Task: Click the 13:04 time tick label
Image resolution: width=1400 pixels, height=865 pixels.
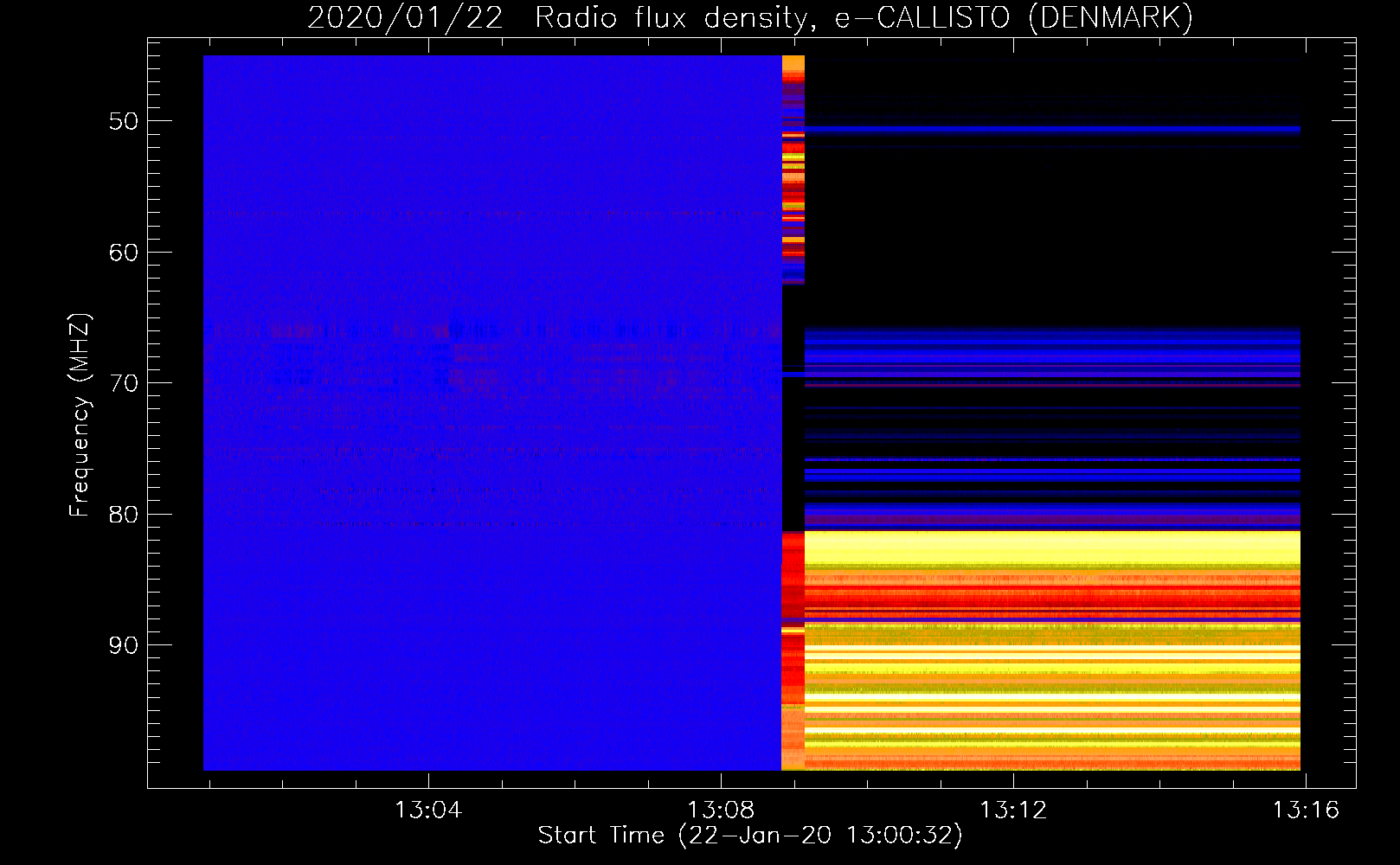Action: pyautogui.click(x=428, y=811)
